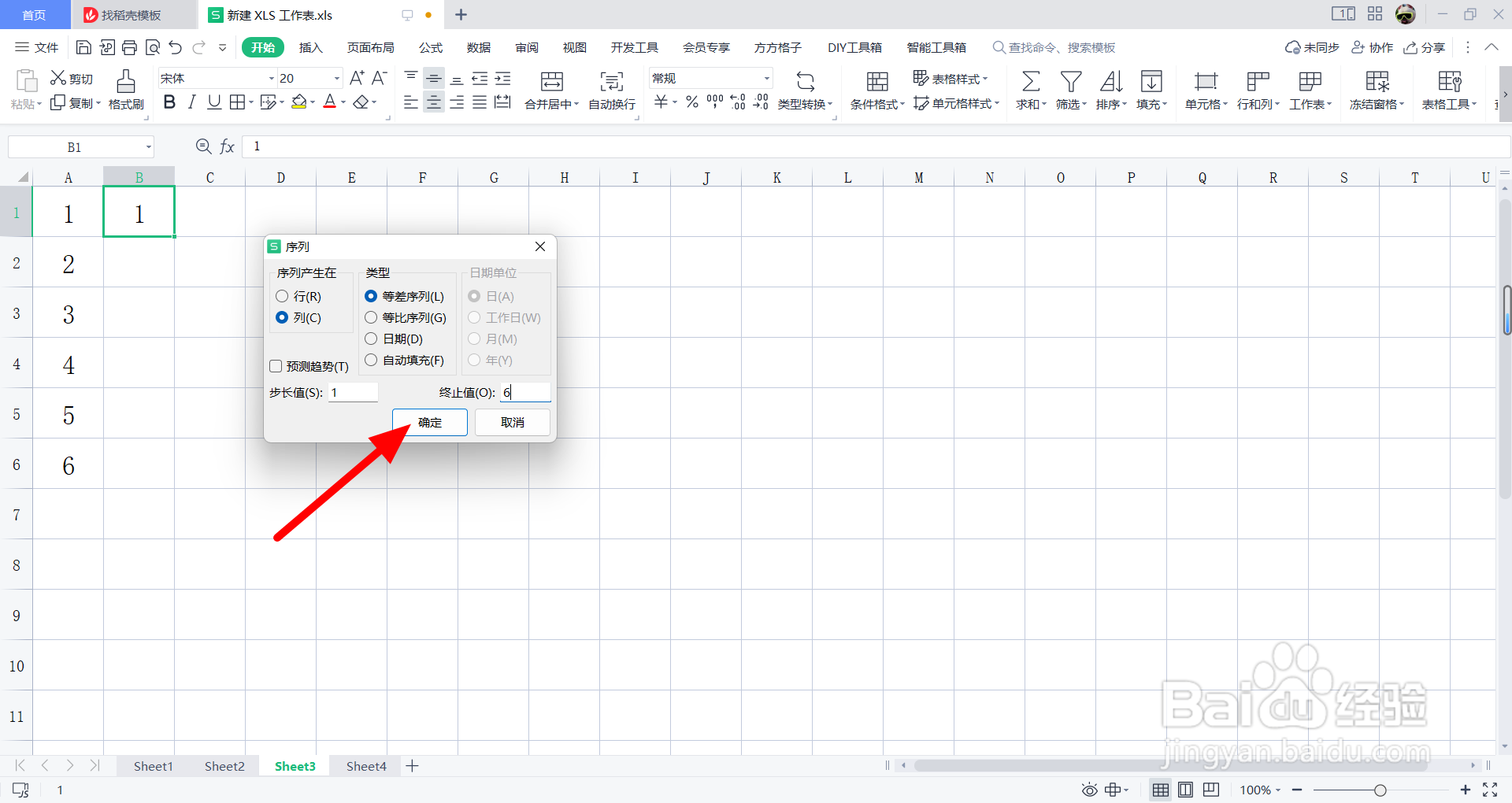
Task: Expand the quick access toolbar customize arrow
Action: pos(223,48)
